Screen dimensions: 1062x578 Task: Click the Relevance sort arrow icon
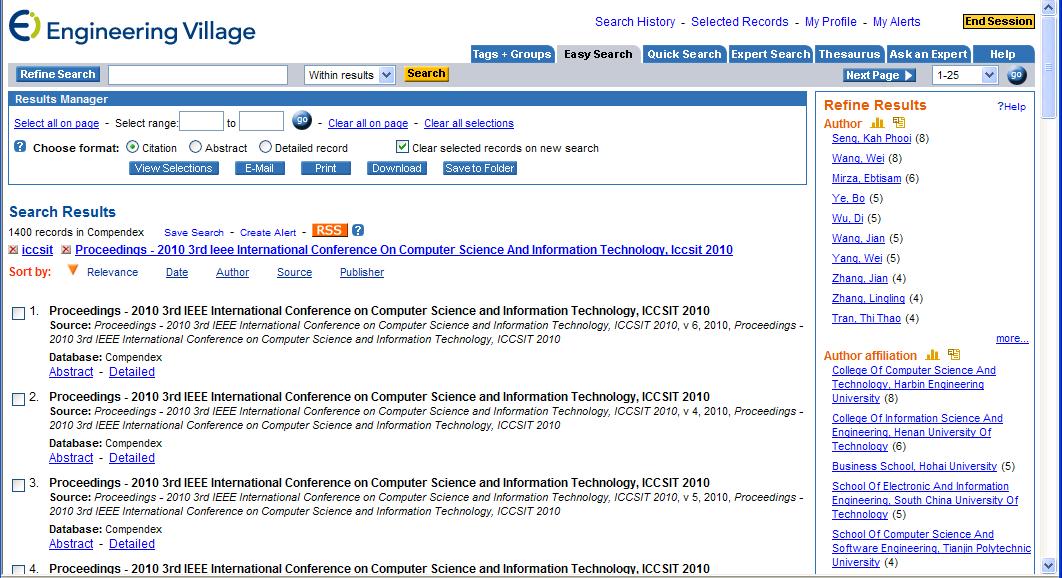72,270
